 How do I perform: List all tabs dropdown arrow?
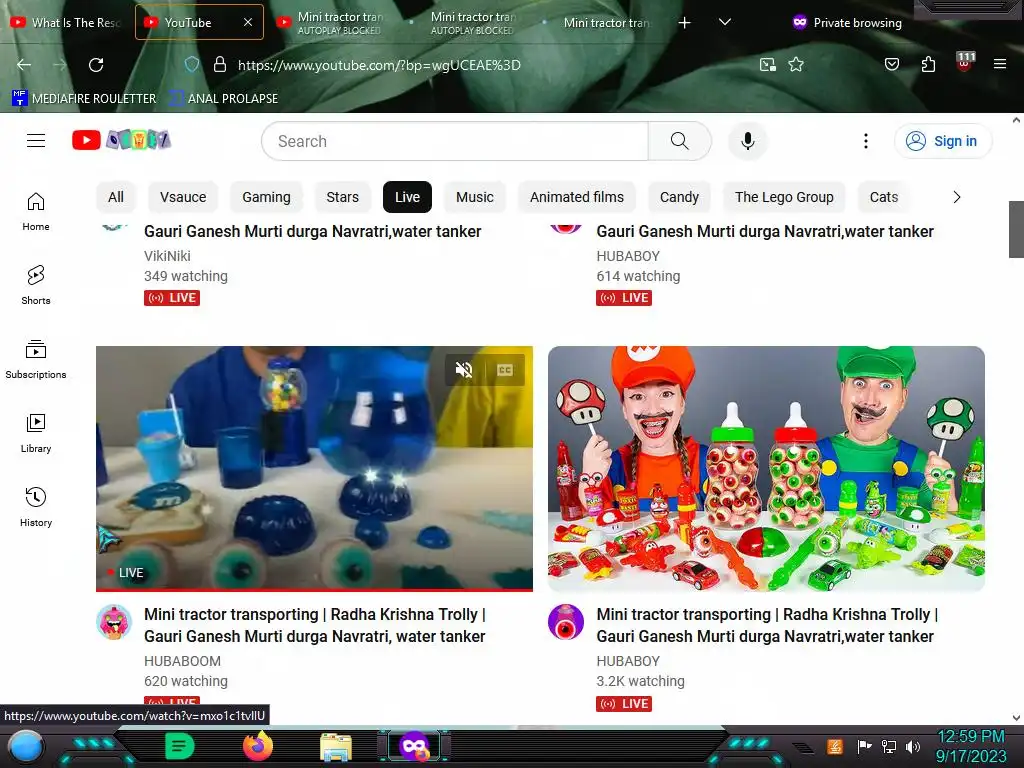coord(724,22)
